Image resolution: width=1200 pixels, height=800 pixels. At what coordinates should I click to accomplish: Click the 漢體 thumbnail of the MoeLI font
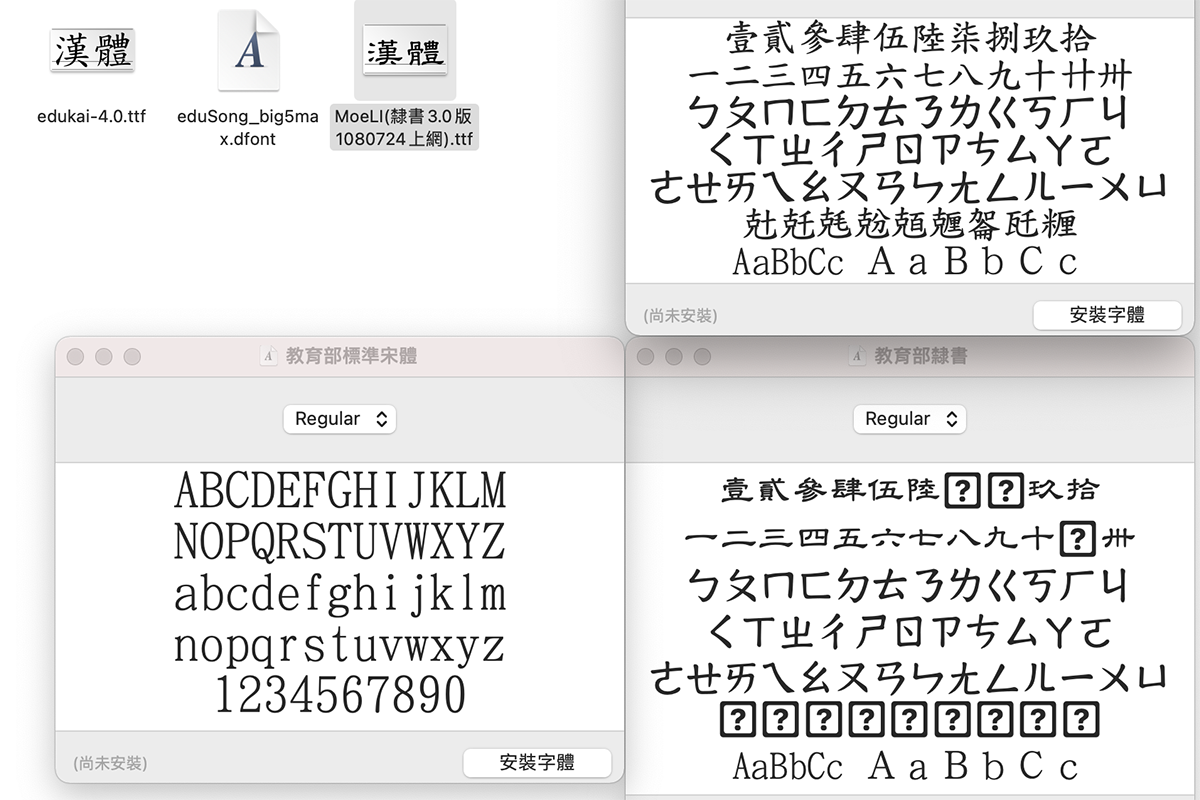click(x=403, y=49)
